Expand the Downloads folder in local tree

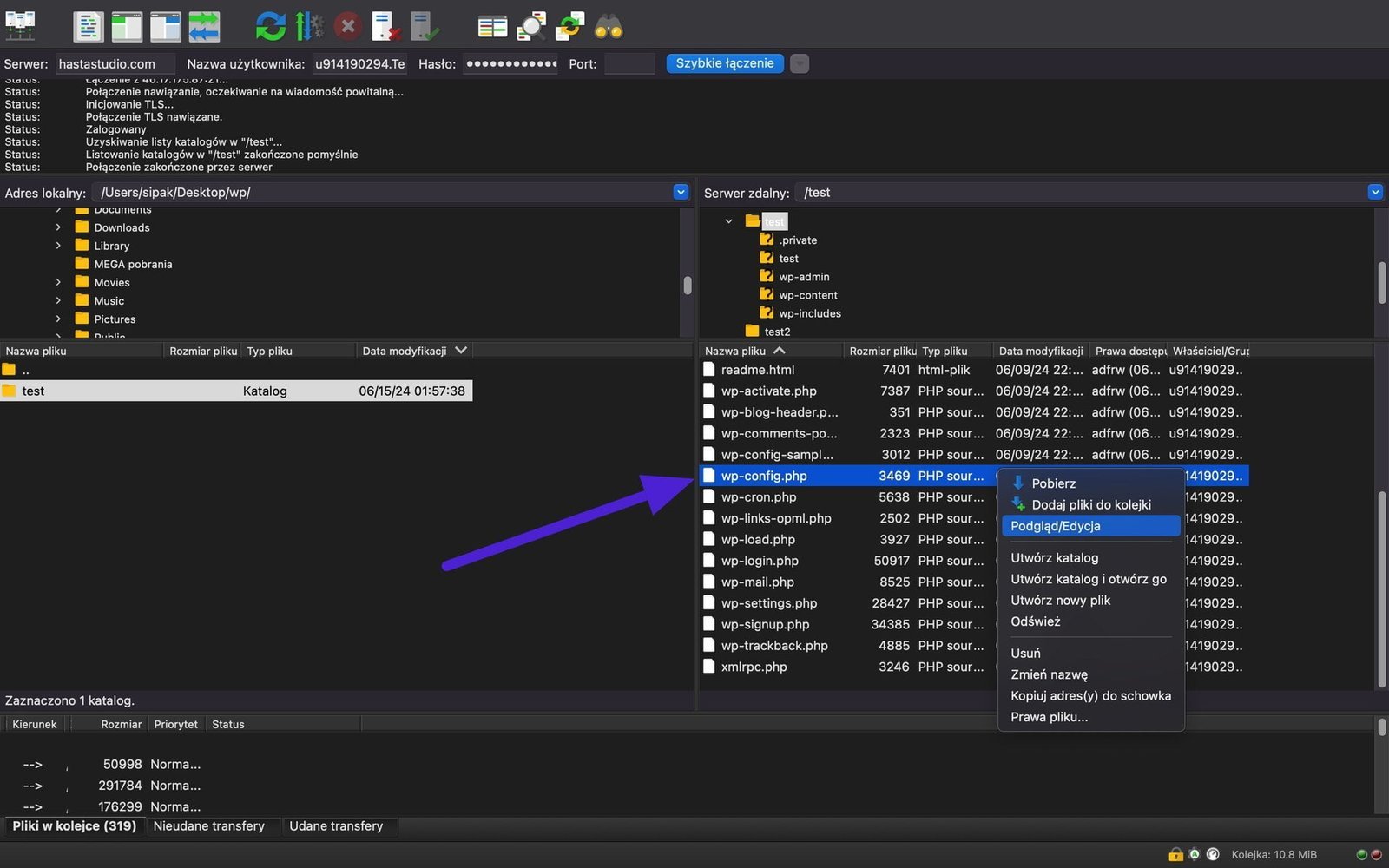58,227
